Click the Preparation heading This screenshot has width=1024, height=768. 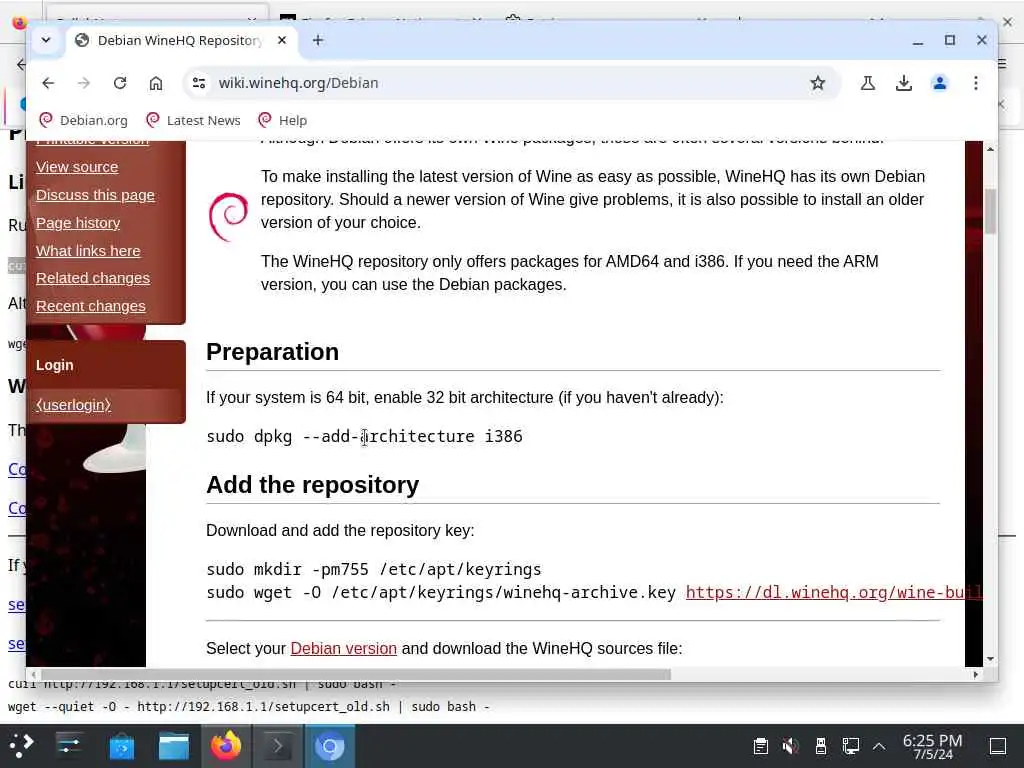[272, 352]
